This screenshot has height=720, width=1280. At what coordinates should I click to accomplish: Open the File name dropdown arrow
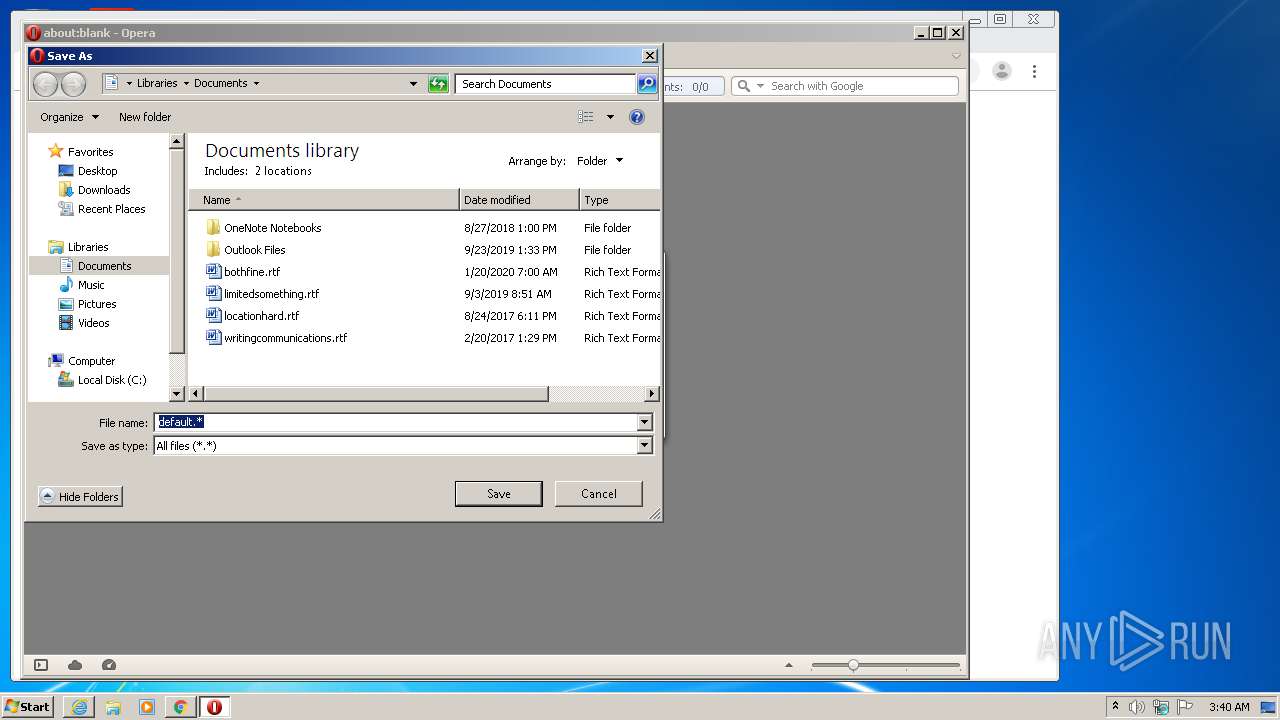coord(645,423)
